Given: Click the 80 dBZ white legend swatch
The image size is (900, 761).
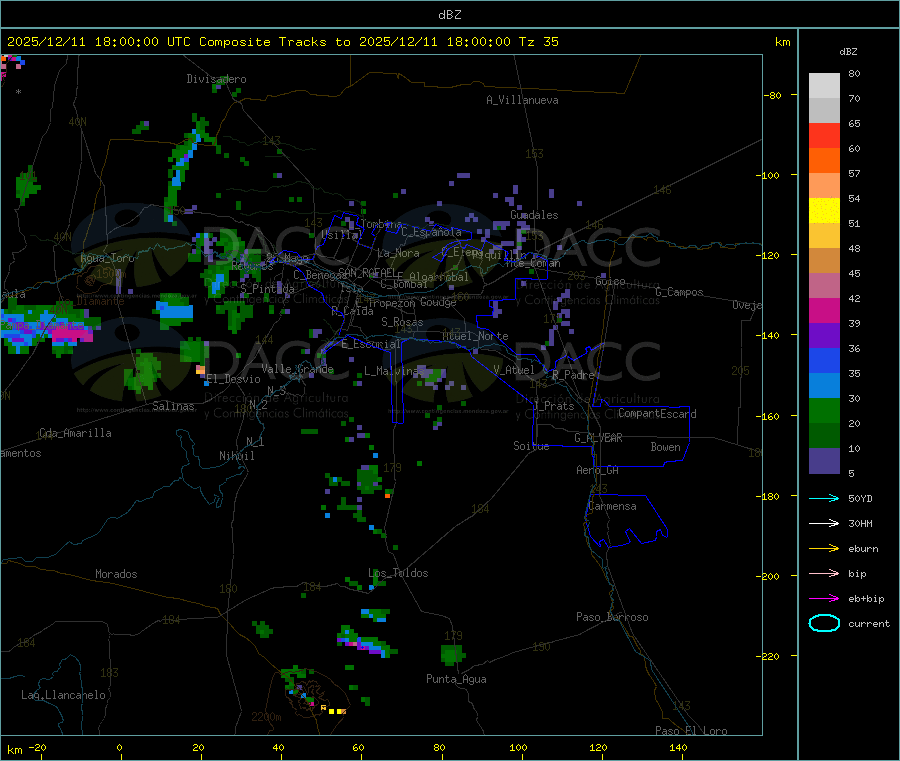Looking at the screenshot, I should click(x=824, y=86).
